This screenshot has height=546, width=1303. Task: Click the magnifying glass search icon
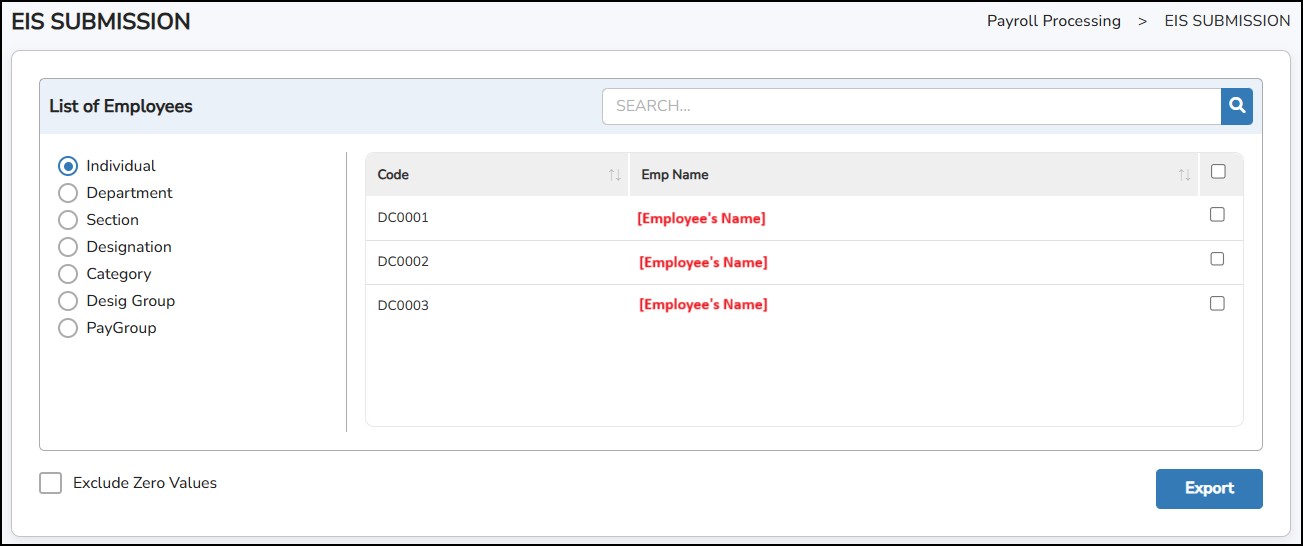(1236, 105)
